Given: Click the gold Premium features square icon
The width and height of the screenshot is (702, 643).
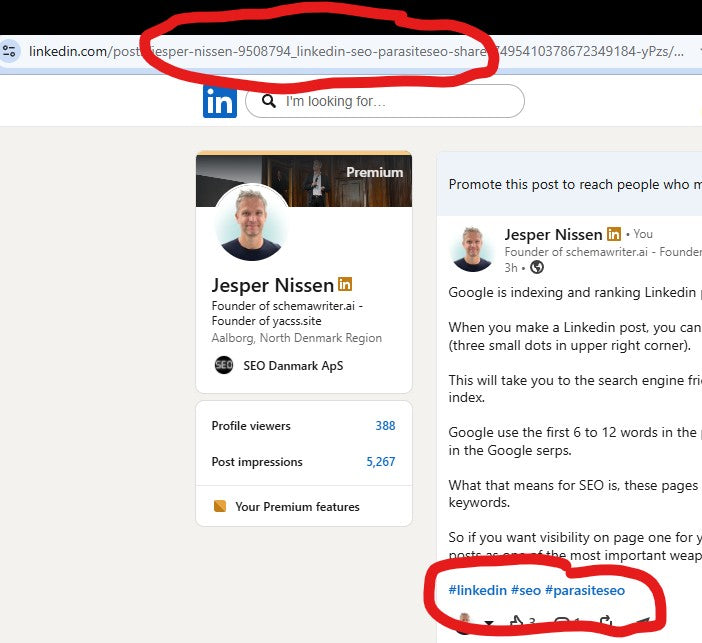Looking at the screenshot, I should [x=220, y=506].
